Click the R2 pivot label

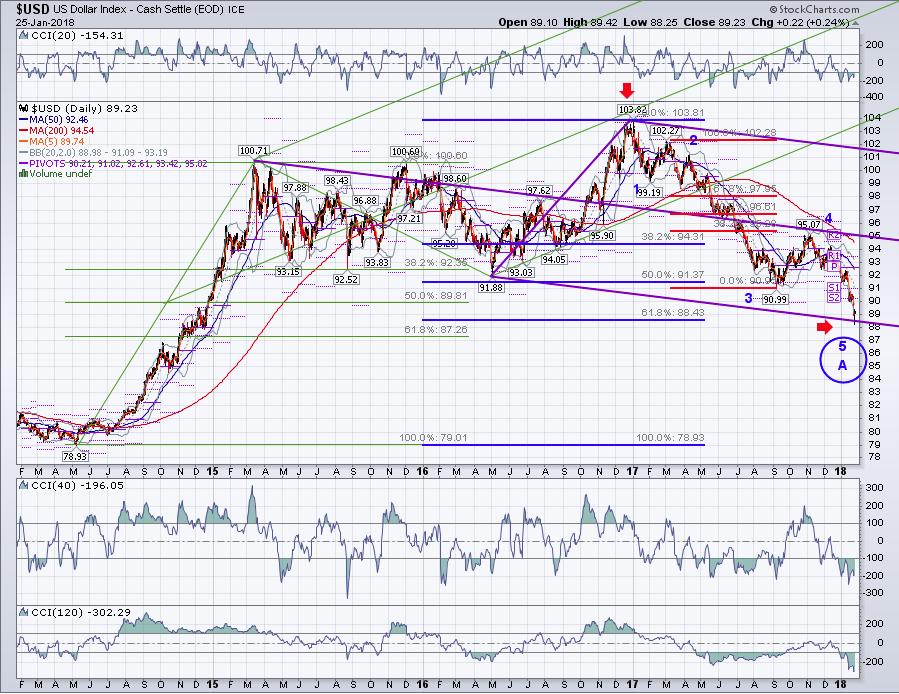coord(834,235)
